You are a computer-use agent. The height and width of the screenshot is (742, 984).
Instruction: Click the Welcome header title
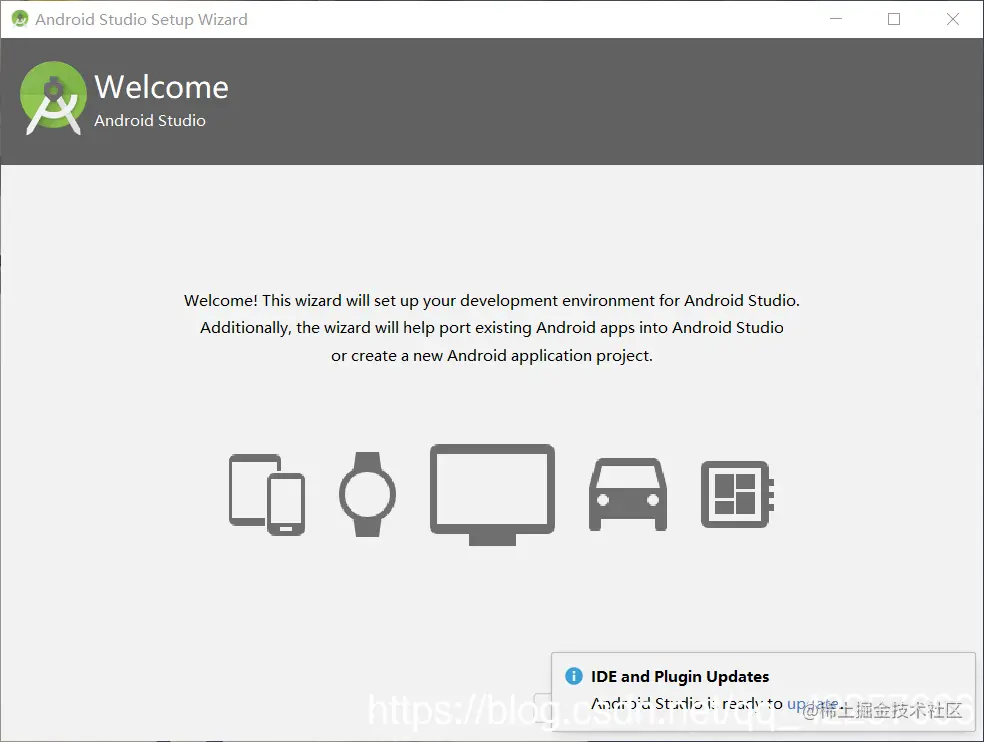pyautogui.click(x=161, y=87)
